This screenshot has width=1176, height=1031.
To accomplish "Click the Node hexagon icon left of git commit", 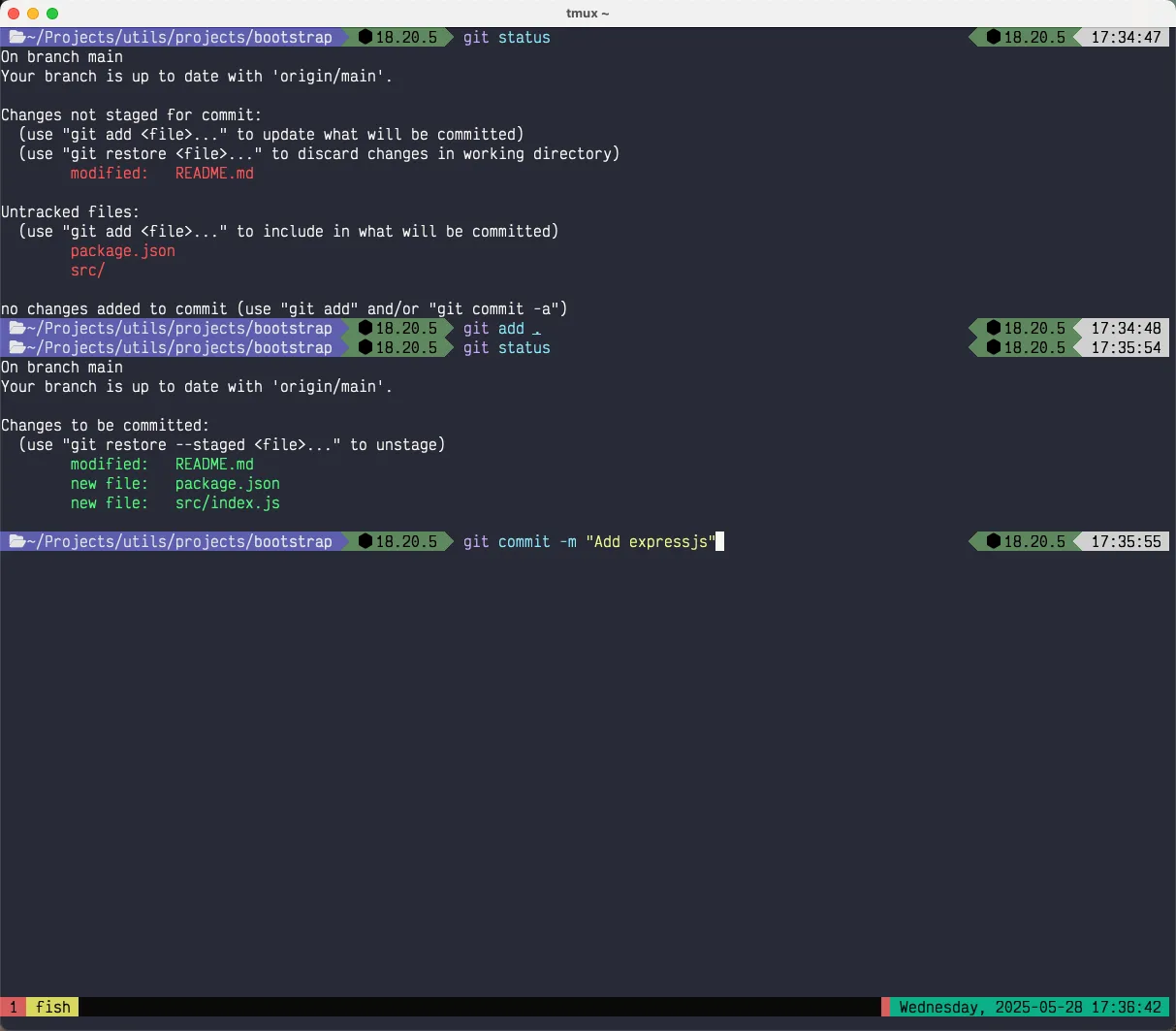I will click(x=366, y=542).
